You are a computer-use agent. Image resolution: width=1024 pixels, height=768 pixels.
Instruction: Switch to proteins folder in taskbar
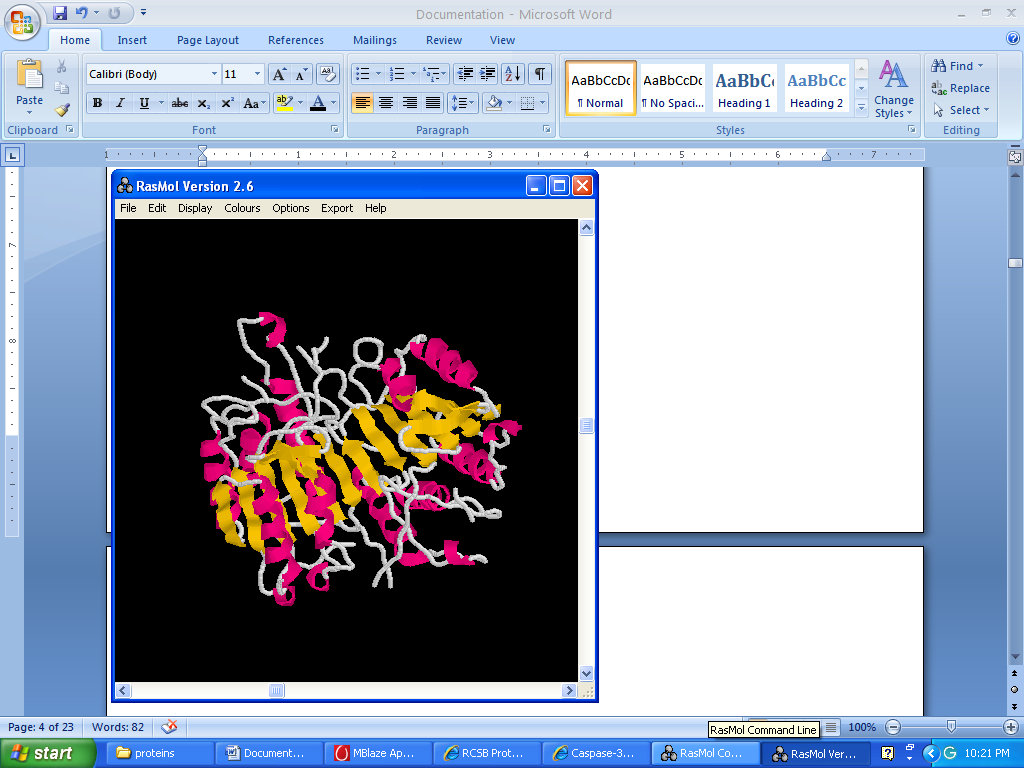click(155, 753)
